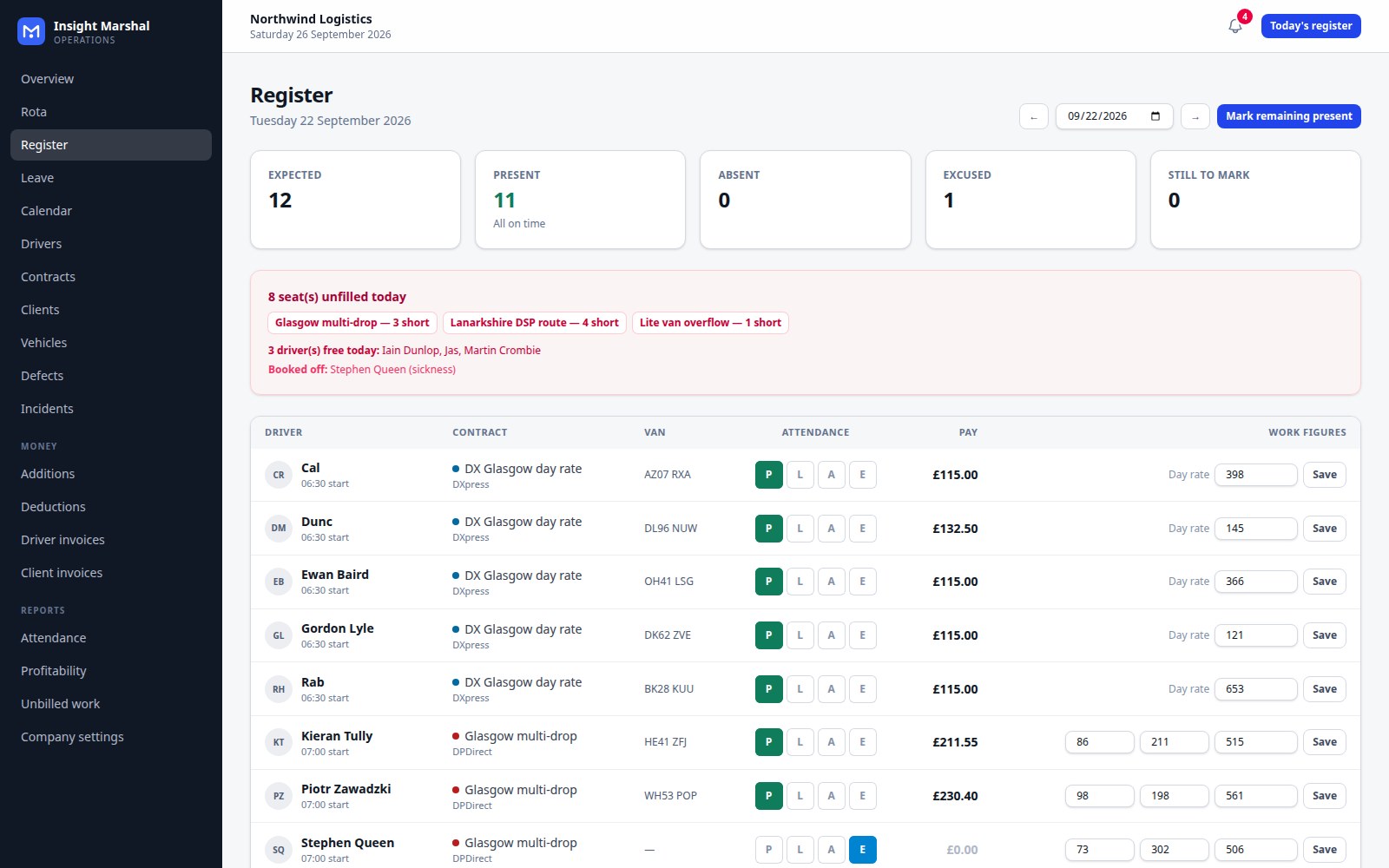The width and height of the screenshot is (1389, 868).
Task: Go to next day arrow
Action: coord(1195,116)
